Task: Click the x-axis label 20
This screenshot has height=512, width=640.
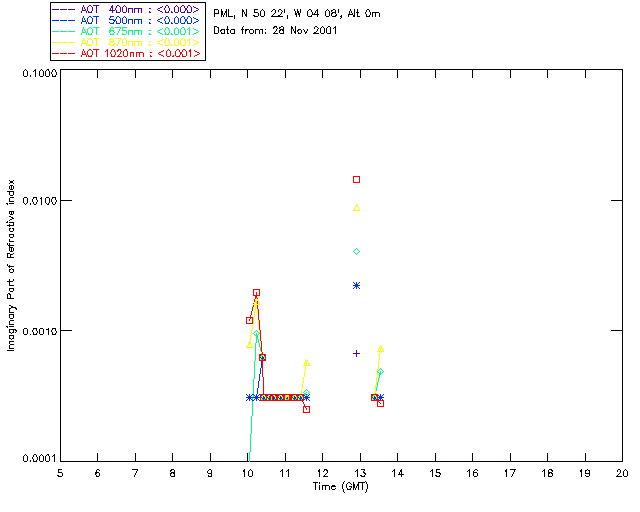Action: pyautogui.click(x=622, y=473)
